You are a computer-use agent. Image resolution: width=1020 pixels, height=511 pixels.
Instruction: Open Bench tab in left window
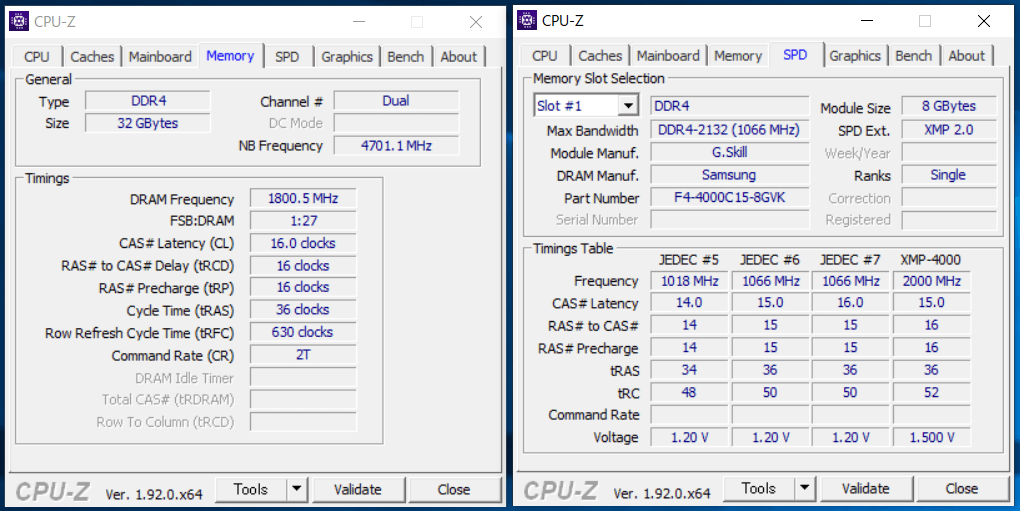click(405, 57)
